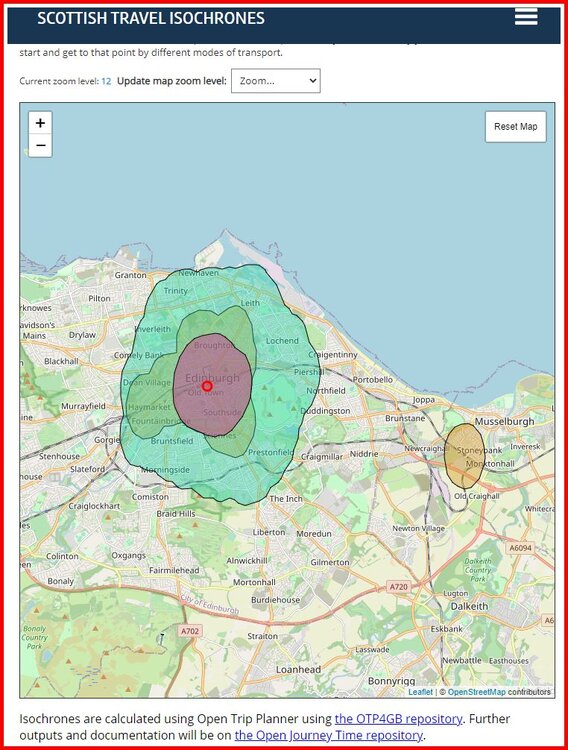Open the OTP4GB repository link

click(x=398, y=719)
